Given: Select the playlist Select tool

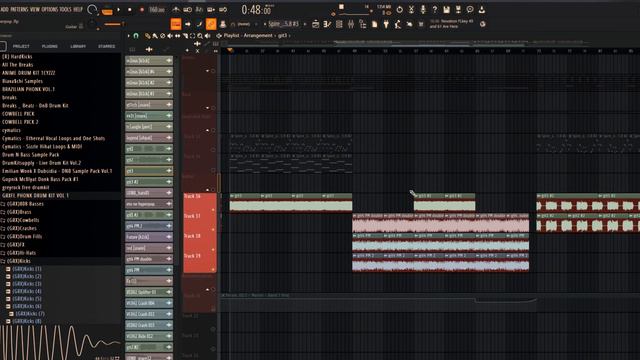Looking at the screenshot, I should coord(193,36).
